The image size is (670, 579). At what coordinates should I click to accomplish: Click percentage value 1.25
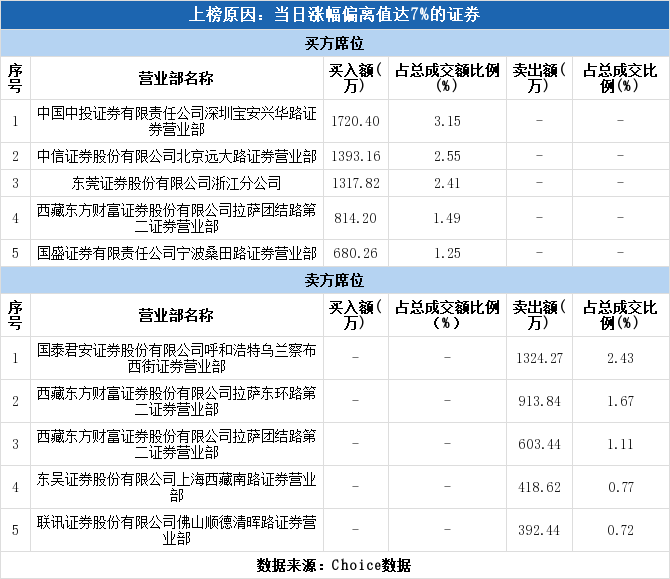447,253
